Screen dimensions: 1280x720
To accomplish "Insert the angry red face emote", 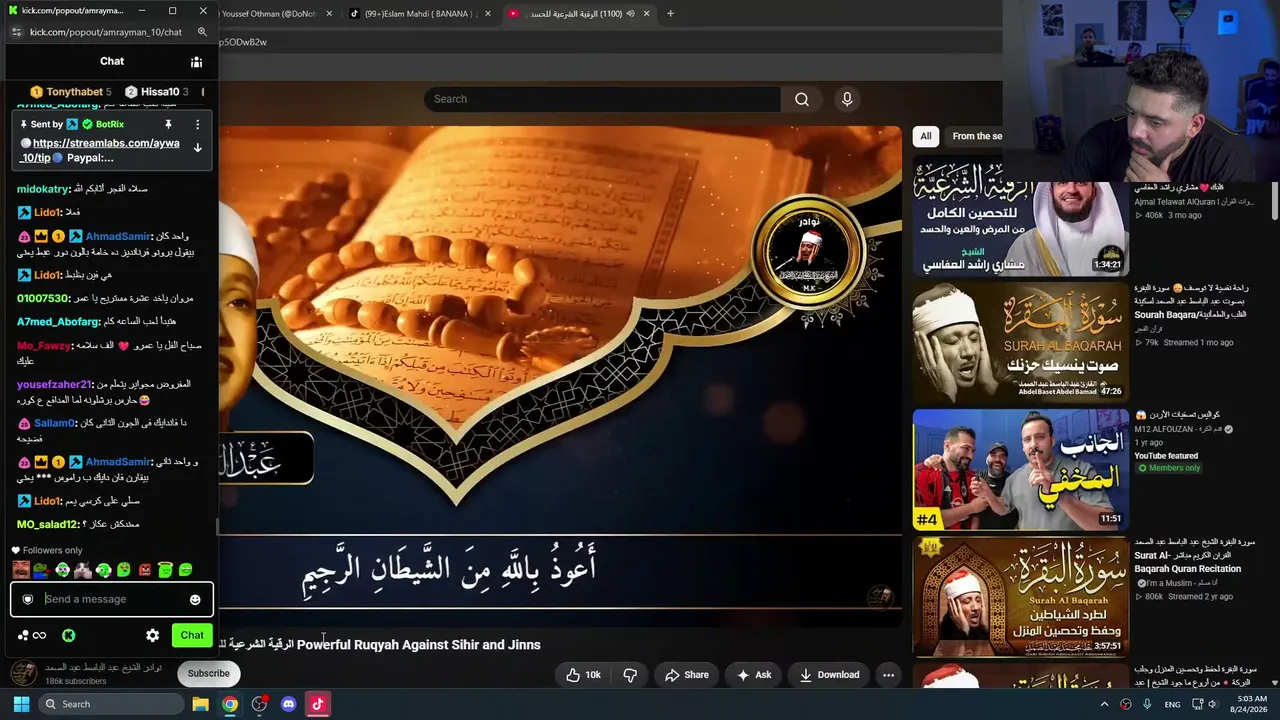I will (x=145, y=570).
